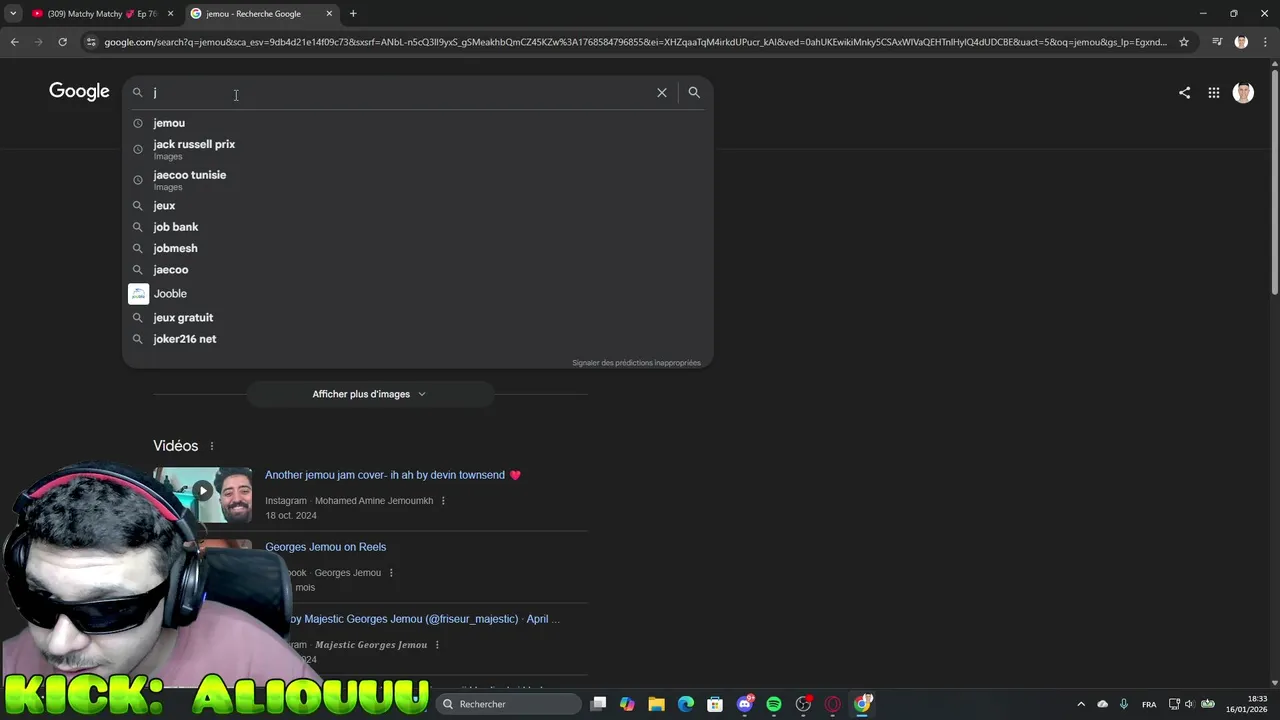Open volume control in the tray
The width and height of the screenshot is (1280, 720).
[1189, 704]
